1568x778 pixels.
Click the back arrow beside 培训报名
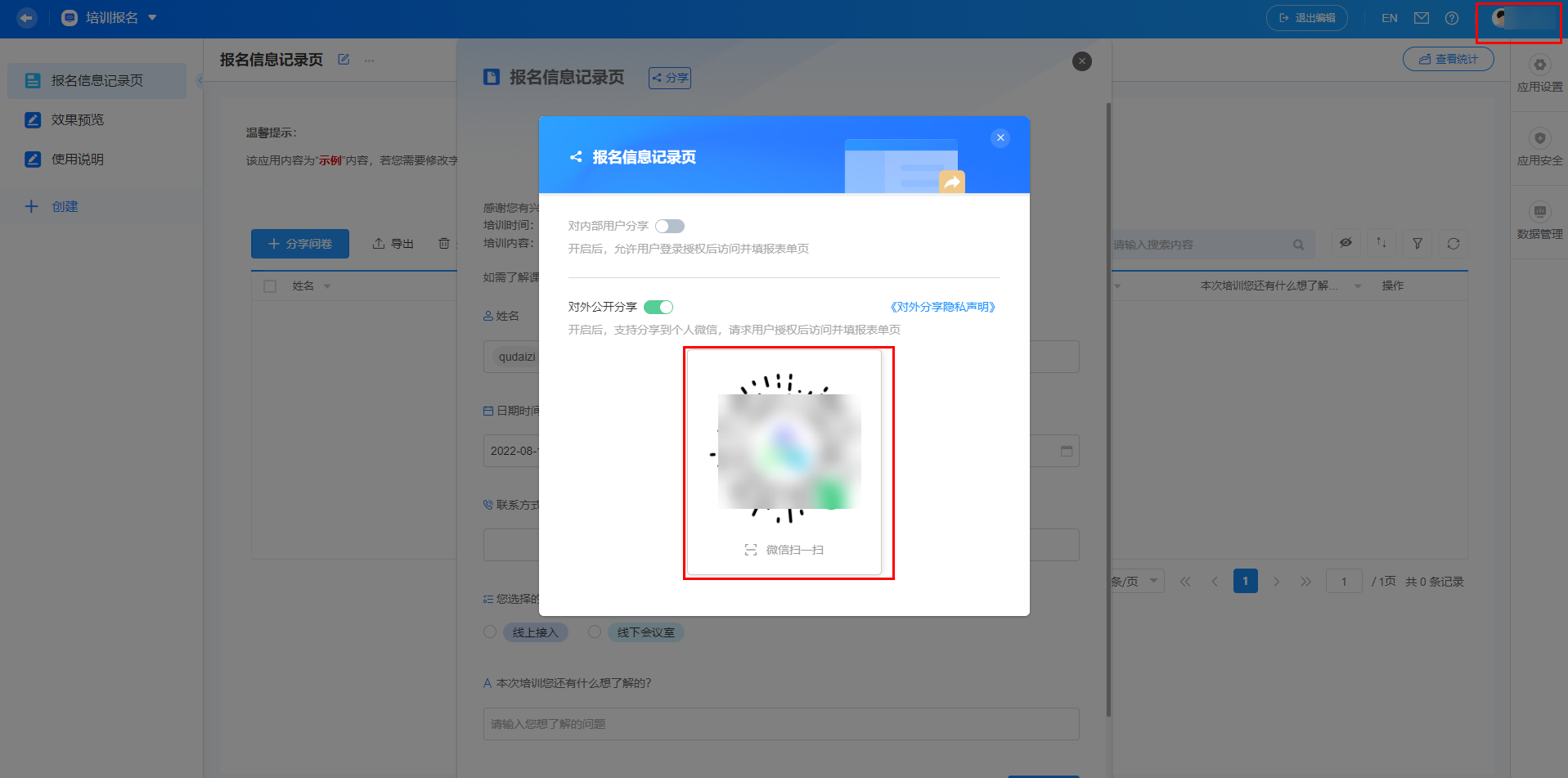point(25,17)
